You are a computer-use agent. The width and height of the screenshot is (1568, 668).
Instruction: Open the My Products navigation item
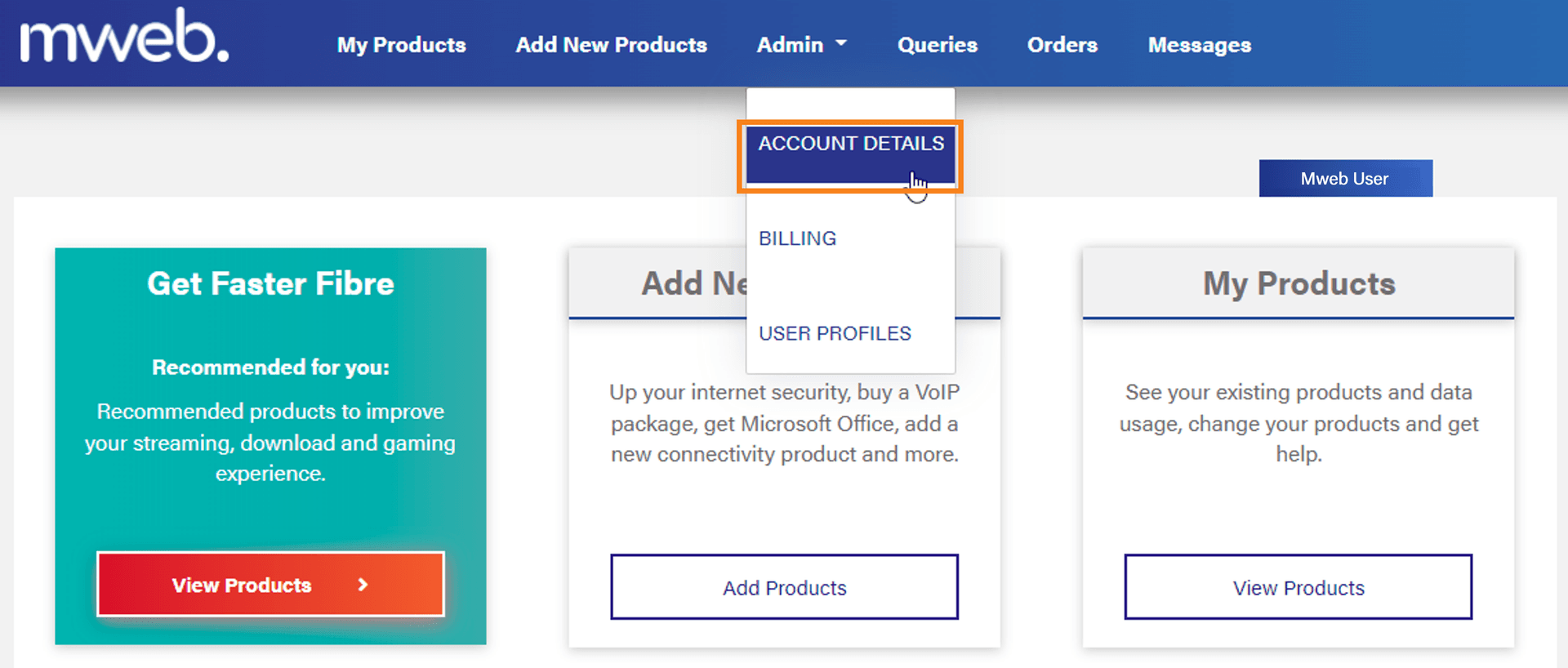click(x=401, y=45)
